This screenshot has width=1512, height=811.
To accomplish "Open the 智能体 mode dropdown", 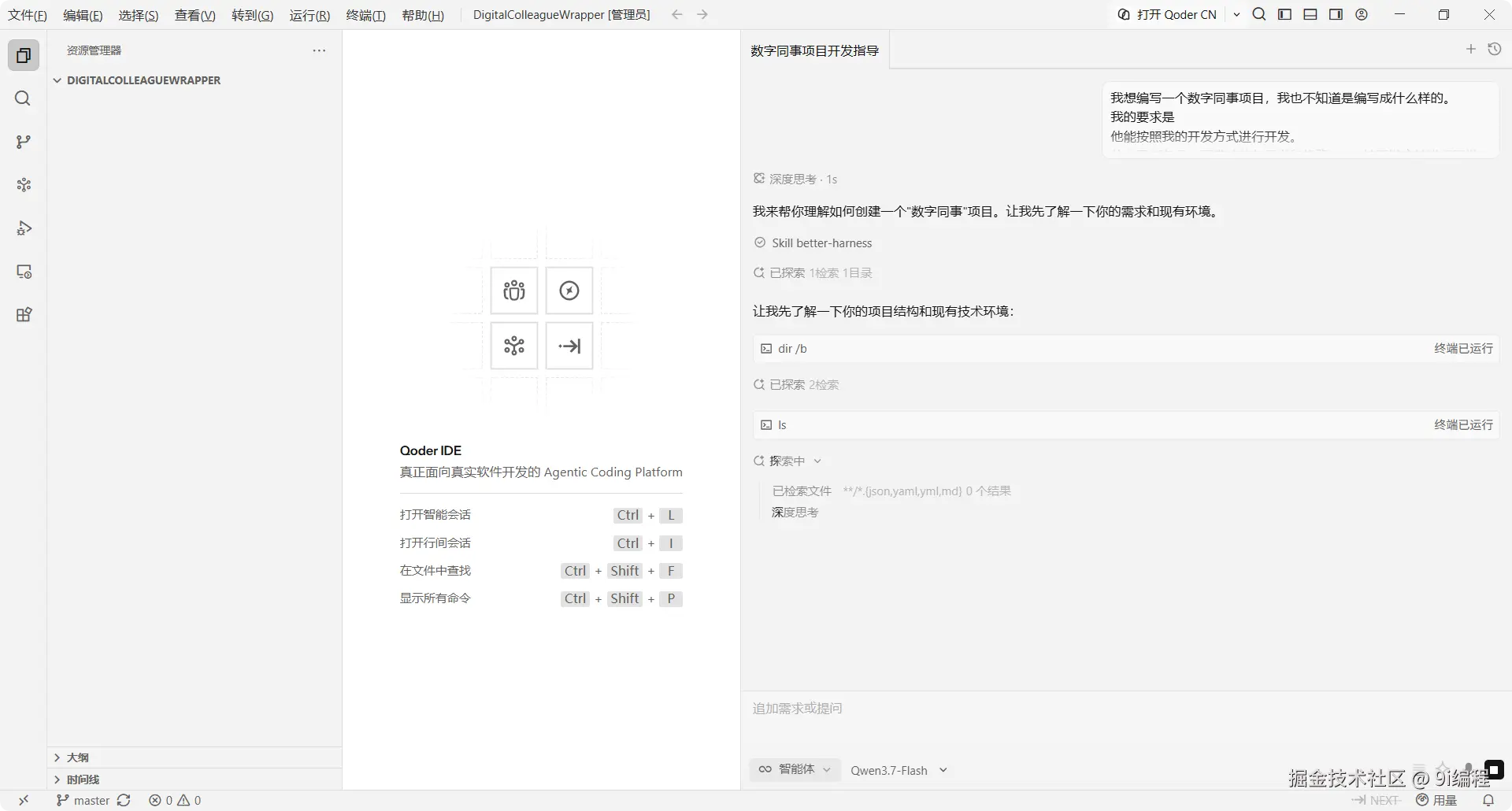I will click(x=795, y=769).
